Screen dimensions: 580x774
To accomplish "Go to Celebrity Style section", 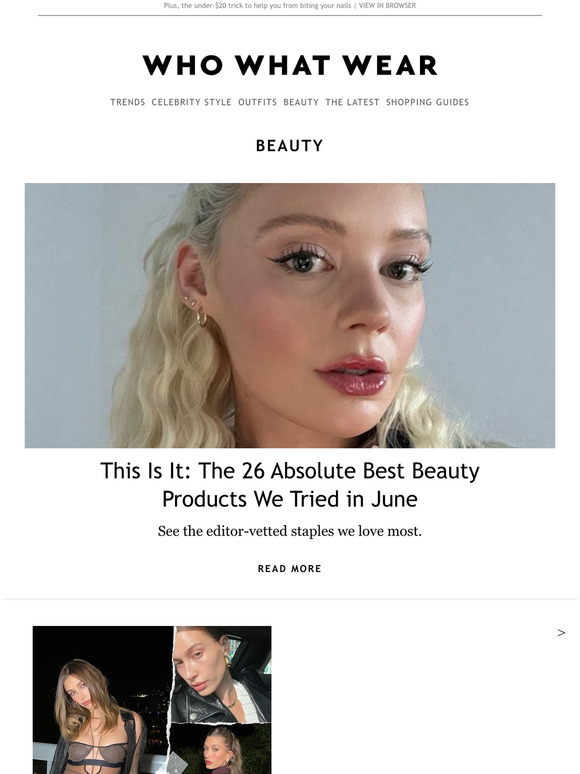I will click(191, 102).
